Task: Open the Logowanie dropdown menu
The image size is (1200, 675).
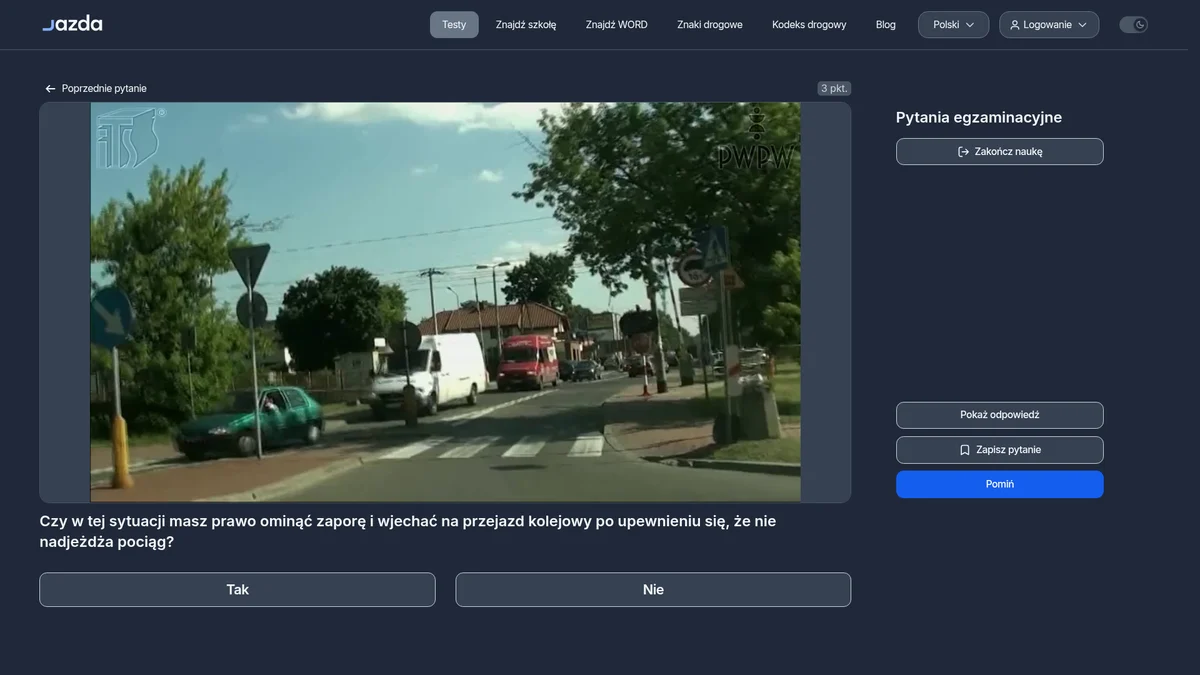Action: [1049, 25]
